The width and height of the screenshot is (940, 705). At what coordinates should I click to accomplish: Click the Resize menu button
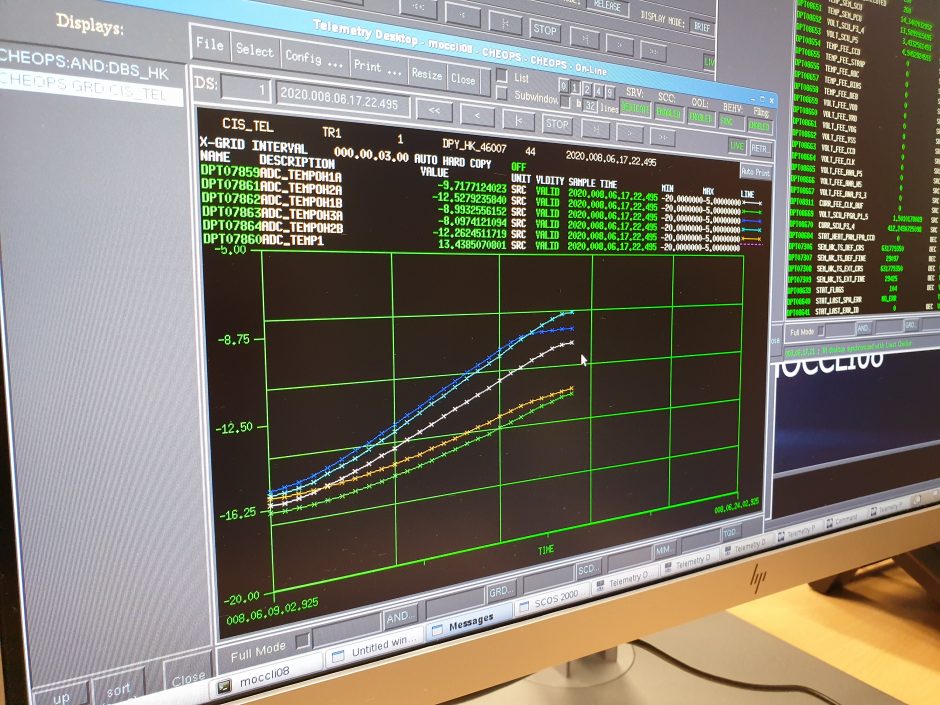426,74
